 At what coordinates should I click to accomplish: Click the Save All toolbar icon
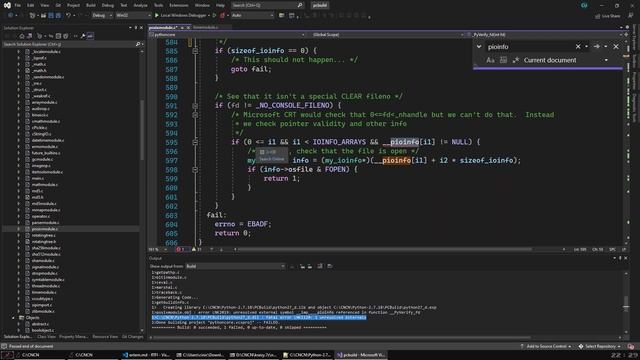58,16
